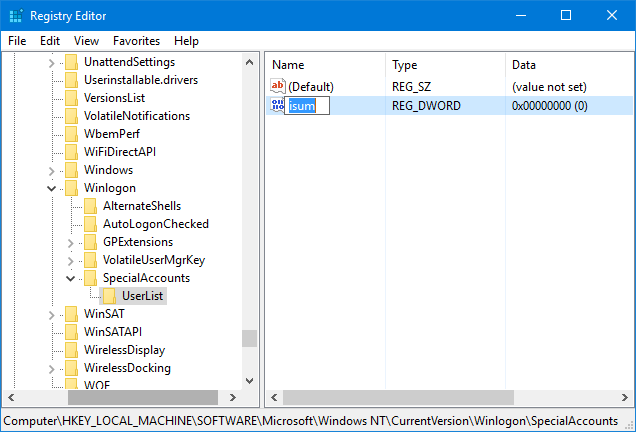Collapse the SpecialAccounts tree node
Viewport: 636px width, 432px height.
(69, 278)
